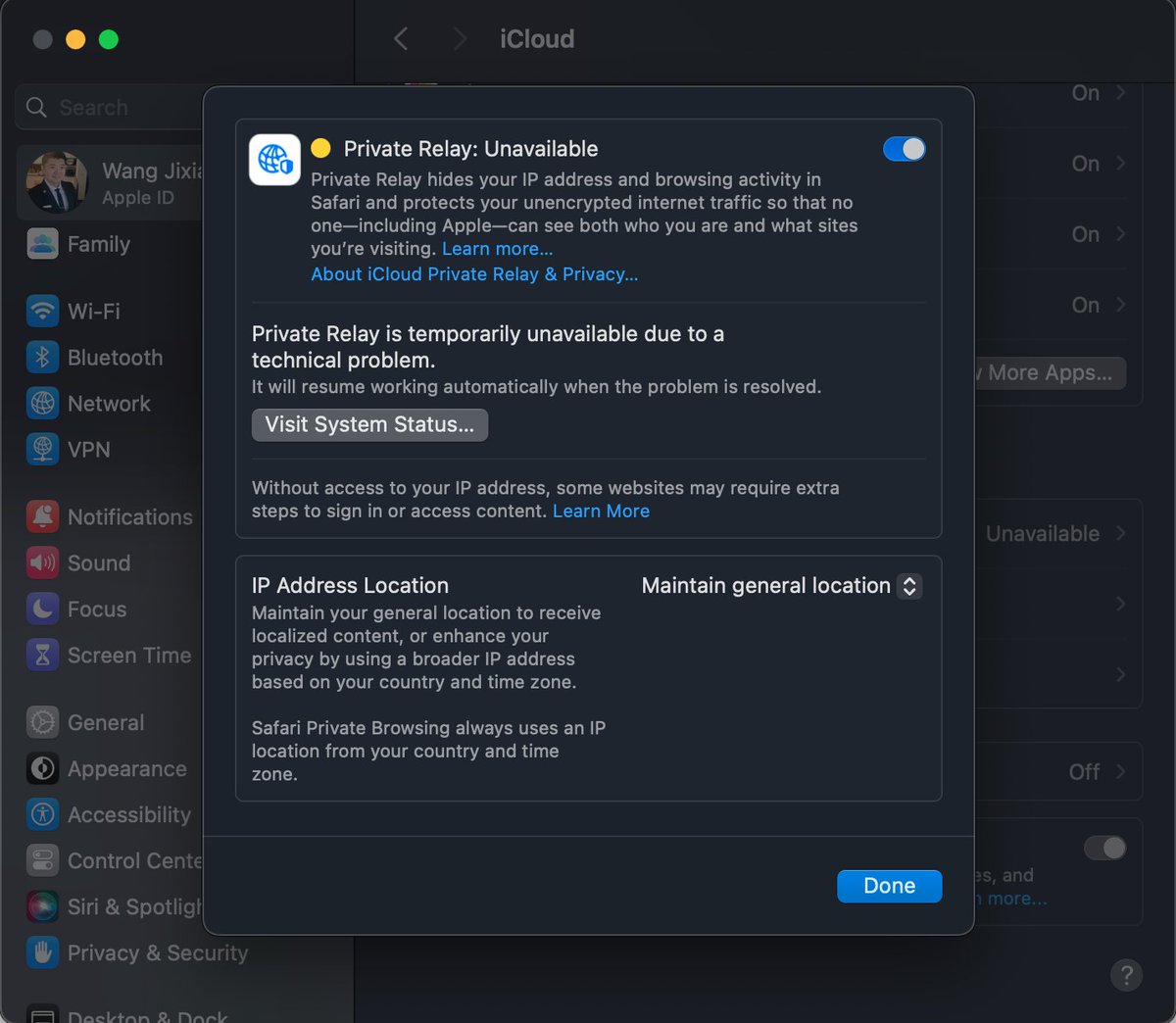Click the Done button
Screen dimensions: 1176x1023
(889, 886)
